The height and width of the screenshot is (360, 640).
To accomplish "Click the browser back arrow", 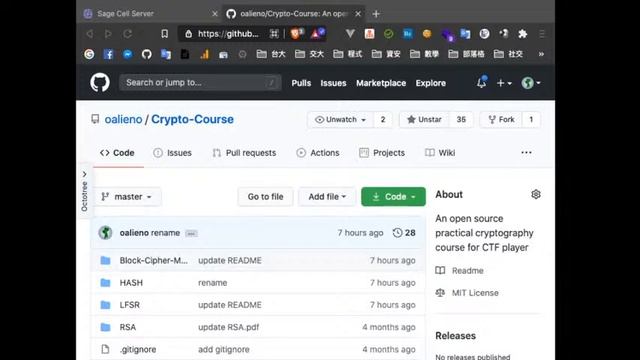I will (89, 34).
